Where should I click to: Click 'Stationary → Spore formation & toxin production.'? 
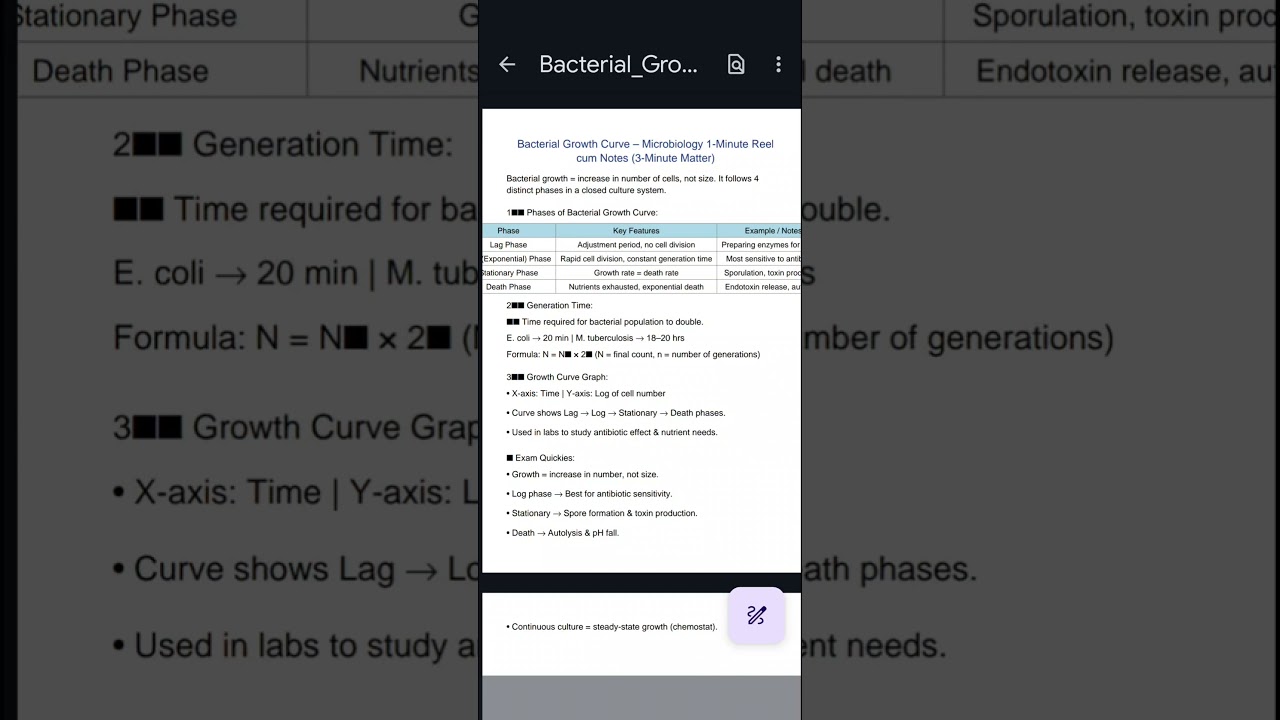[602, 513]
